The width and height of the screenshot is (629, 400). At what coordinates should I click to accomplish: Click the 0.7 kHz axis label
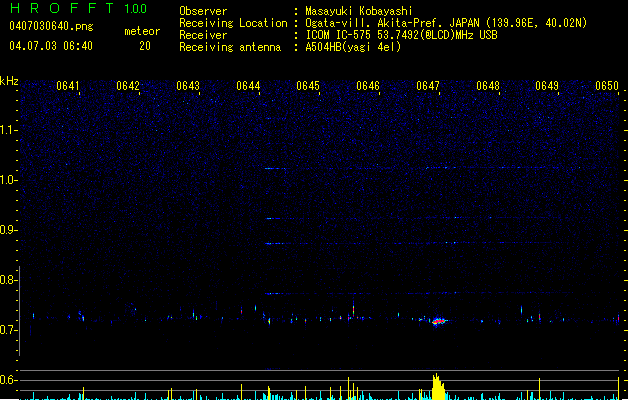click(8, 330)
